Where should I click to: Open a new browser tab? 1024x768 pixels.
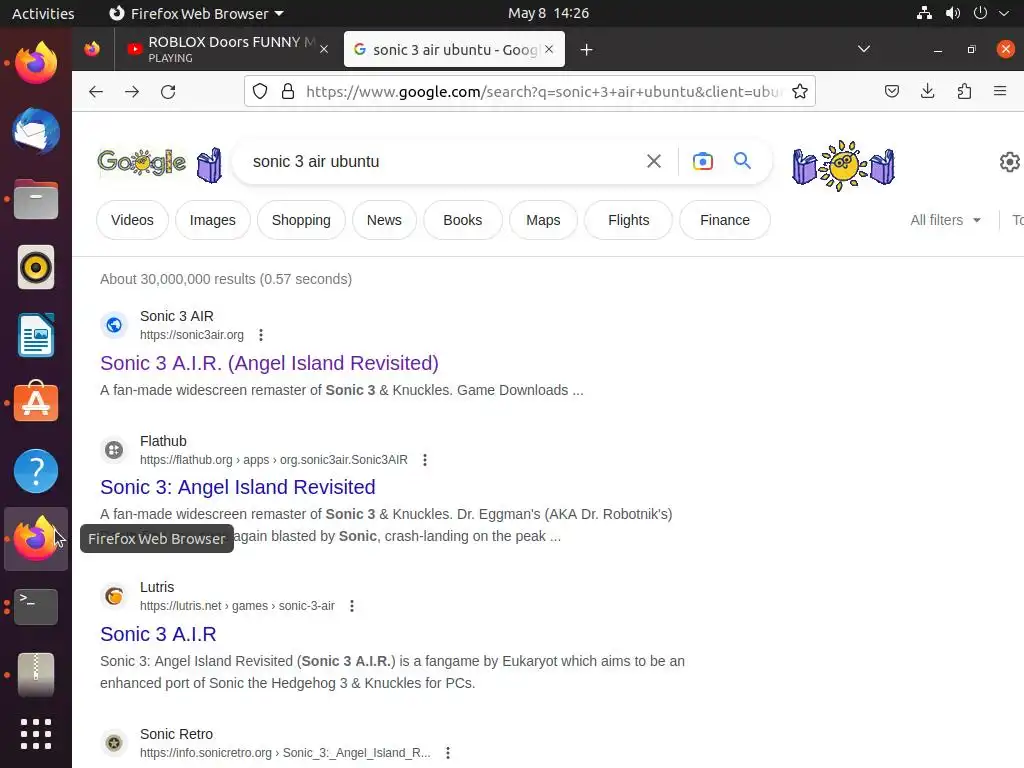pos(586,50)
